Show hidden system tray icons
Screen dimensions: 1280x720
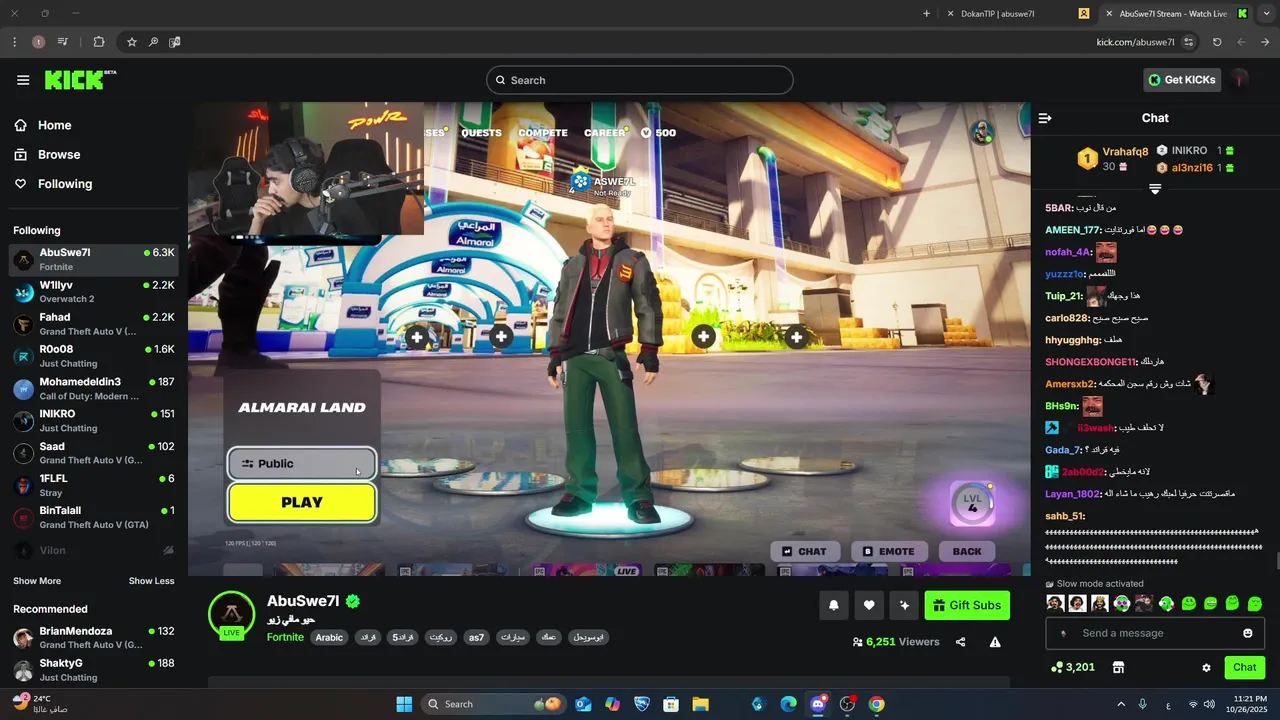click(1121, 704)
